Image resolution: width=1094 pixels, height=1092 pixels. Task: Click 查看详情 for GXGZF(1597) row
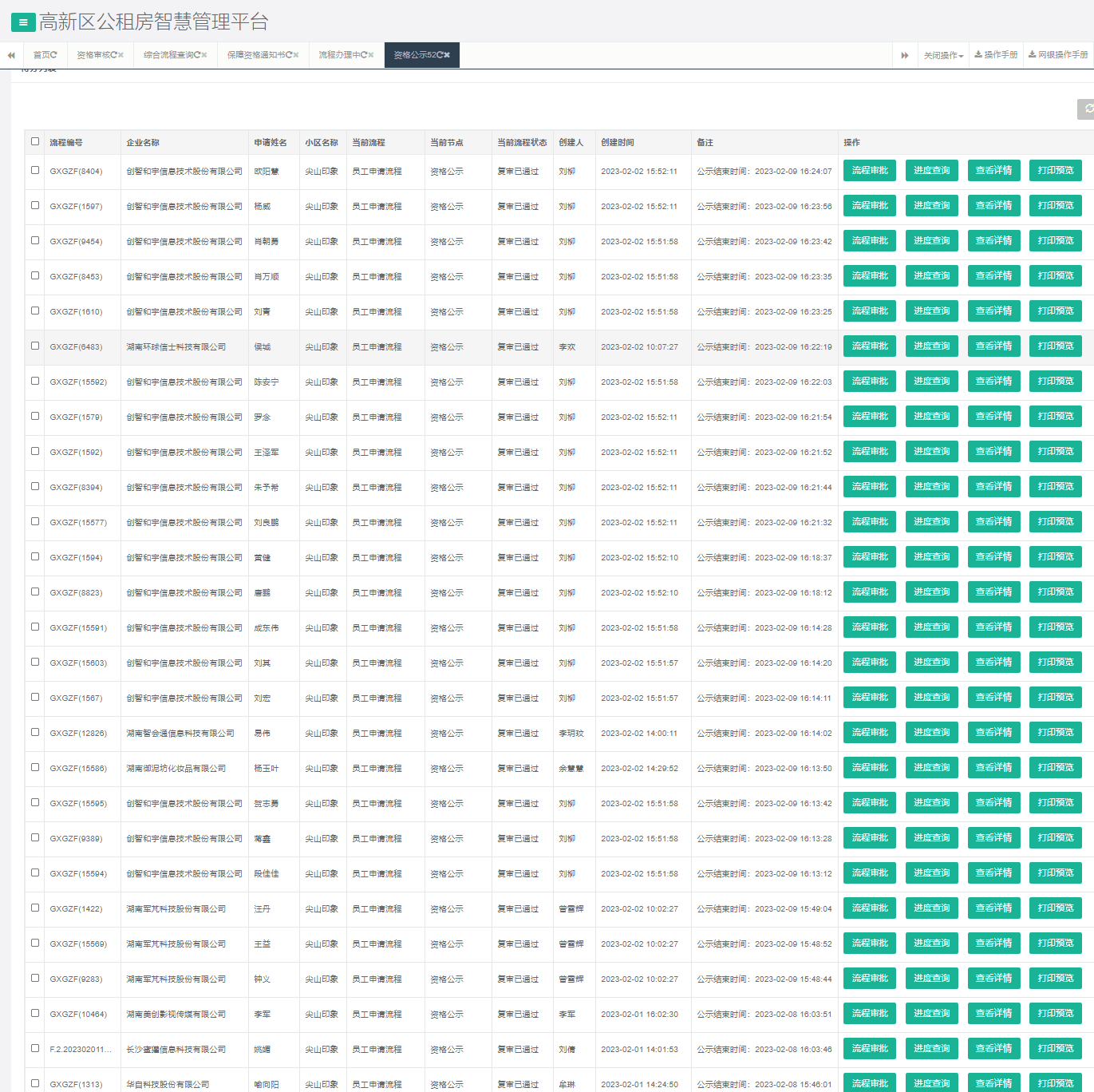pos(993,206)
